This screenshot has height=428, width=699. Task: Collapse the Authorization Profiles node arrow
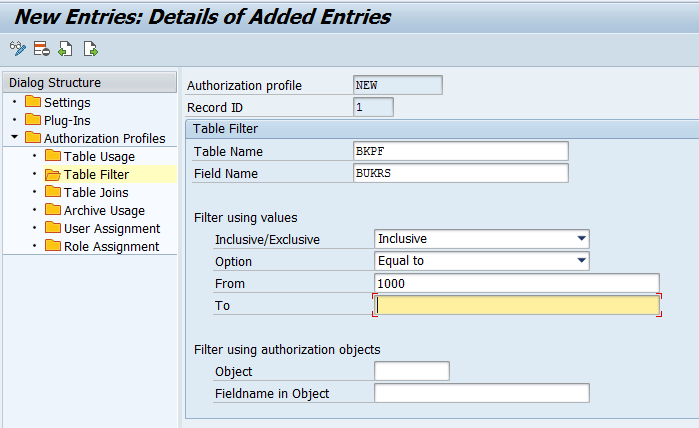[x=15, y=137]
